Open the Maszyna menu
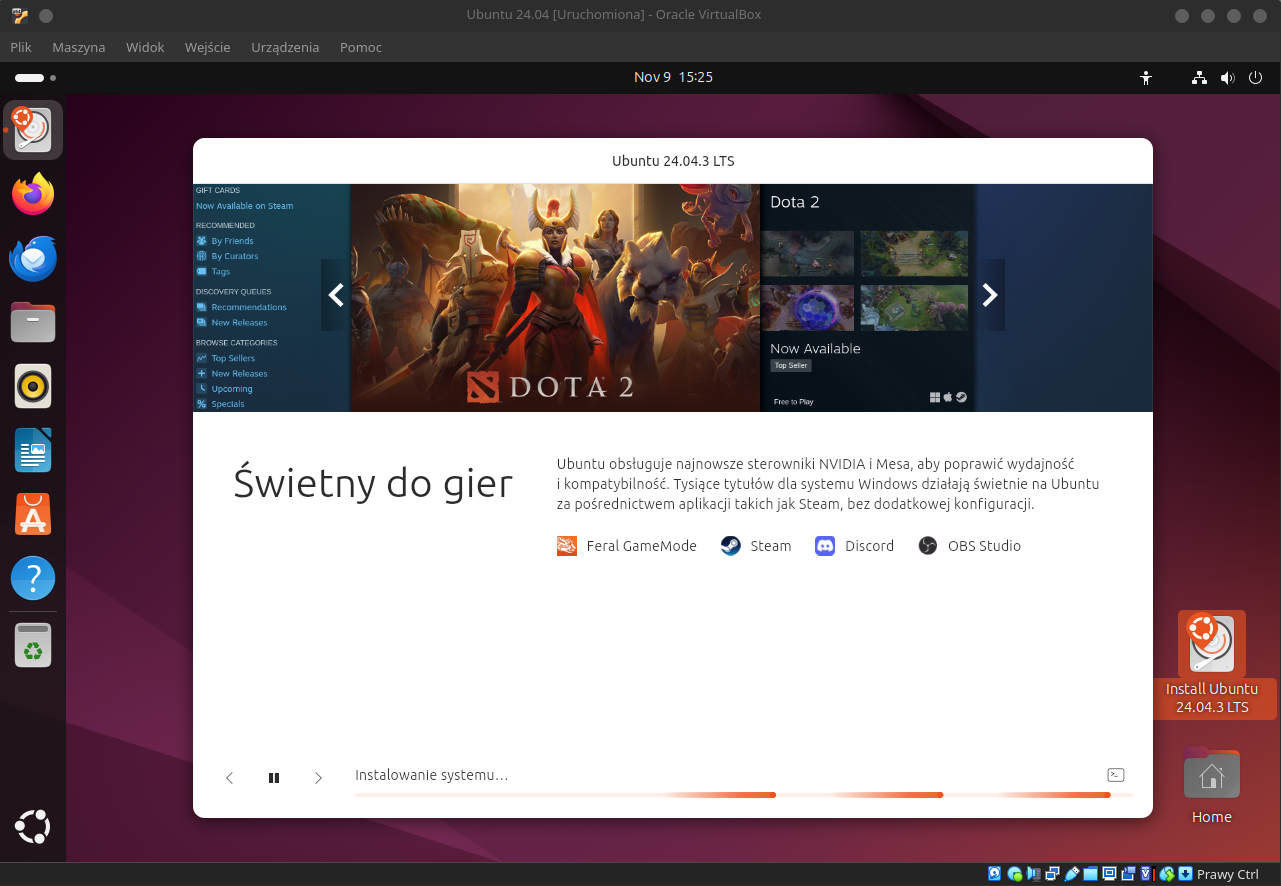 point(79,47)
